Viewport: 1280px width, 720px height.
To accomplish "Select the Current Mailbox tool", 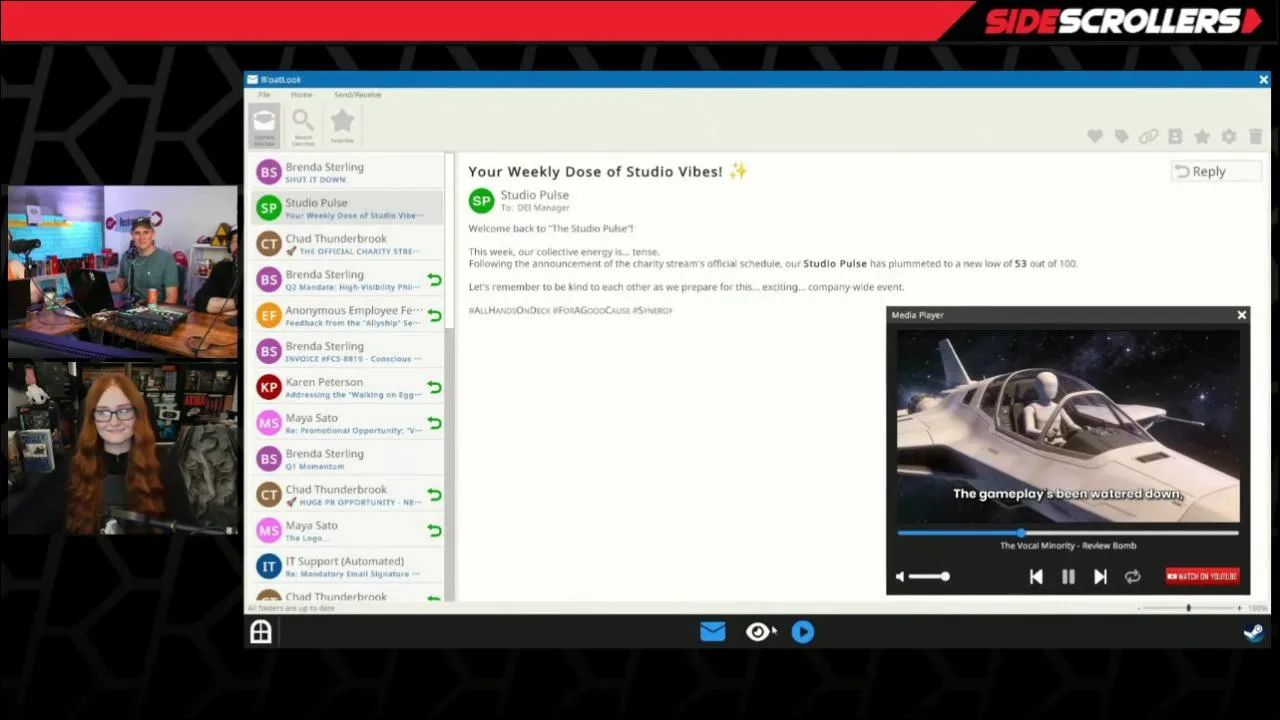I will pyautogui.click(x=264, y=126).
